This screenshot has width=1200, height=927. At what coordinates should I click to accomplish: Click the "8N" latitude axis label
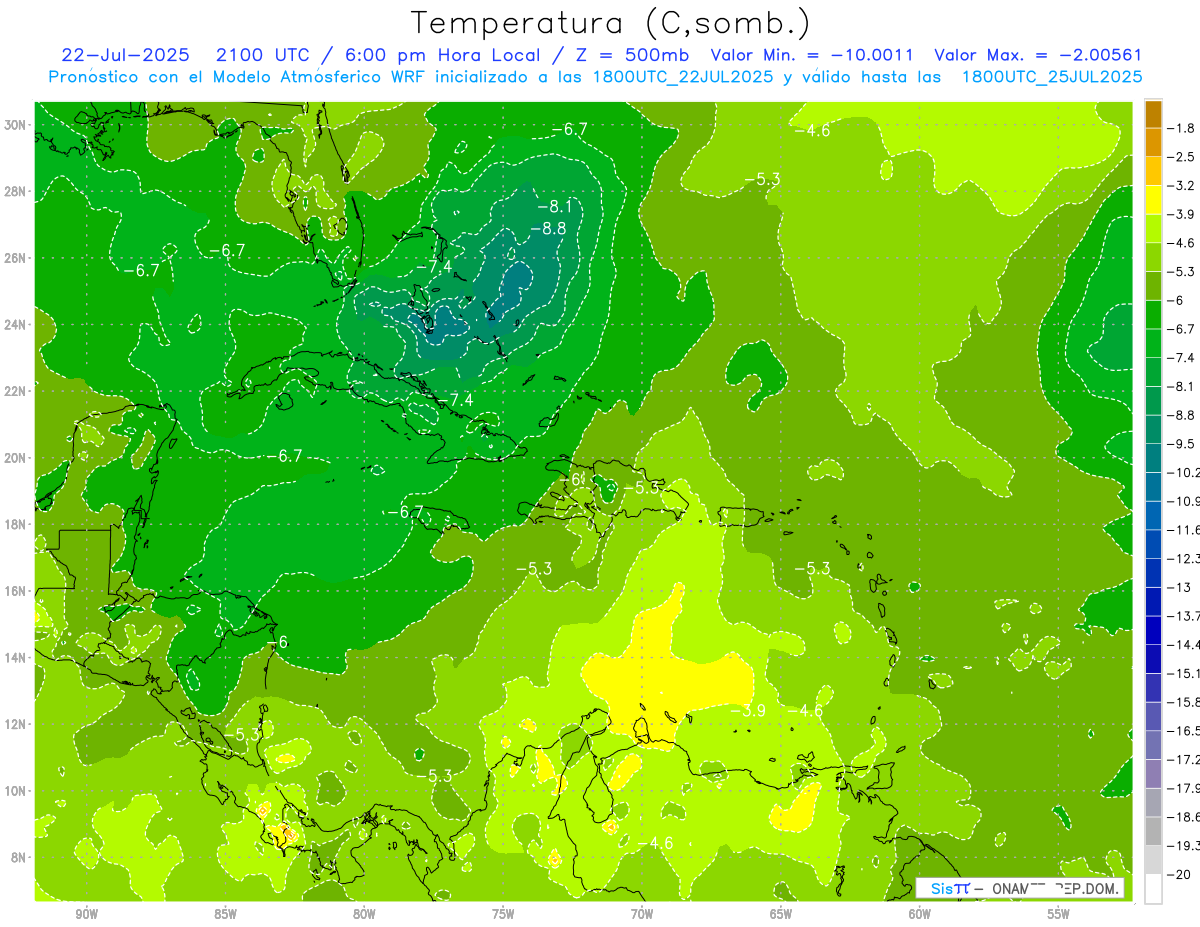pos(19,857)
